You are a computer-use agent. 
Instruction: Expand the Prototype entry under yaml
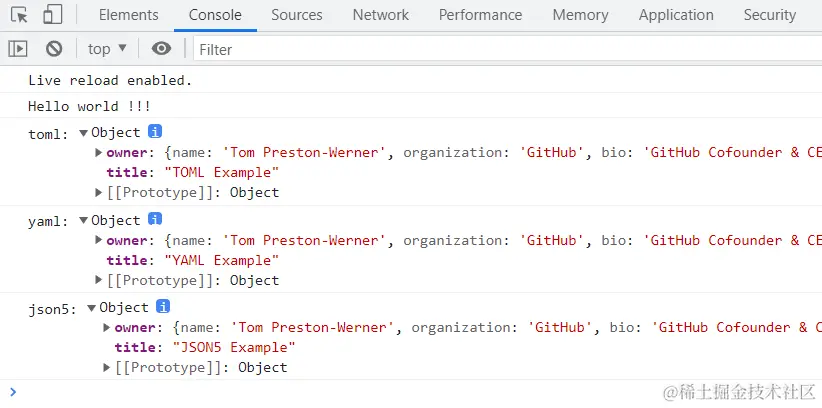[x=99, y=280]
